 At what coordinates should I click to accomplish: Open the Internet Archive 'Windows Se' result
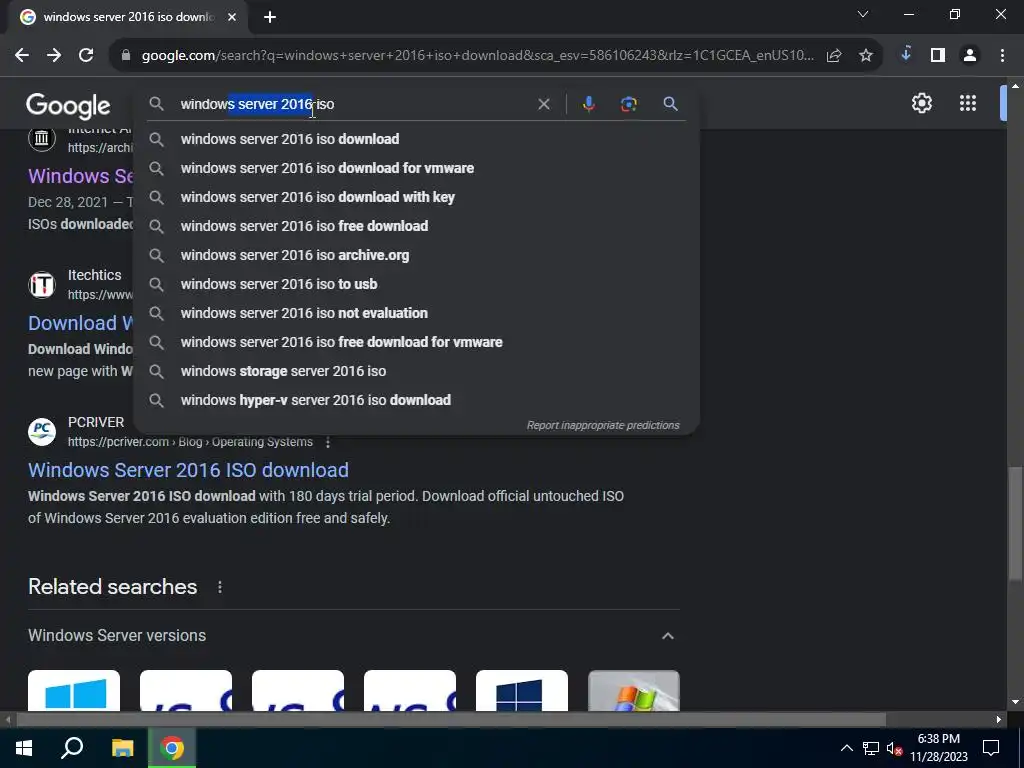[x=80, y=176]
